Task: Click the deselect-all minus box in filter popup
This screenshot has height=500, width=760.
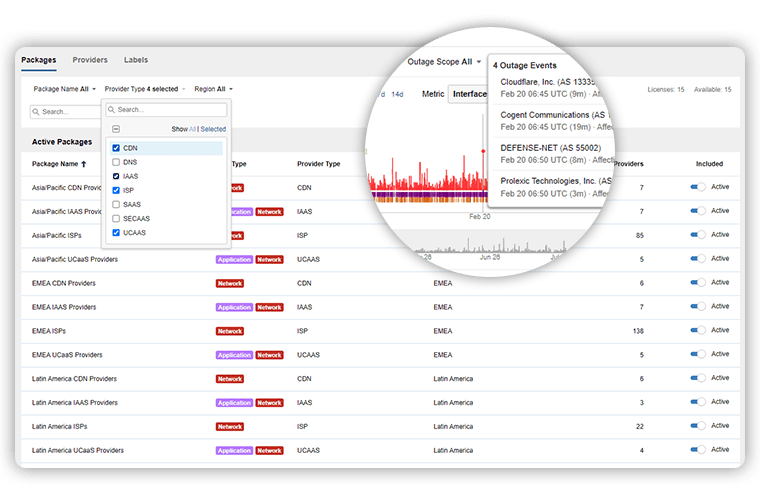Action: [x=116, y=129]
